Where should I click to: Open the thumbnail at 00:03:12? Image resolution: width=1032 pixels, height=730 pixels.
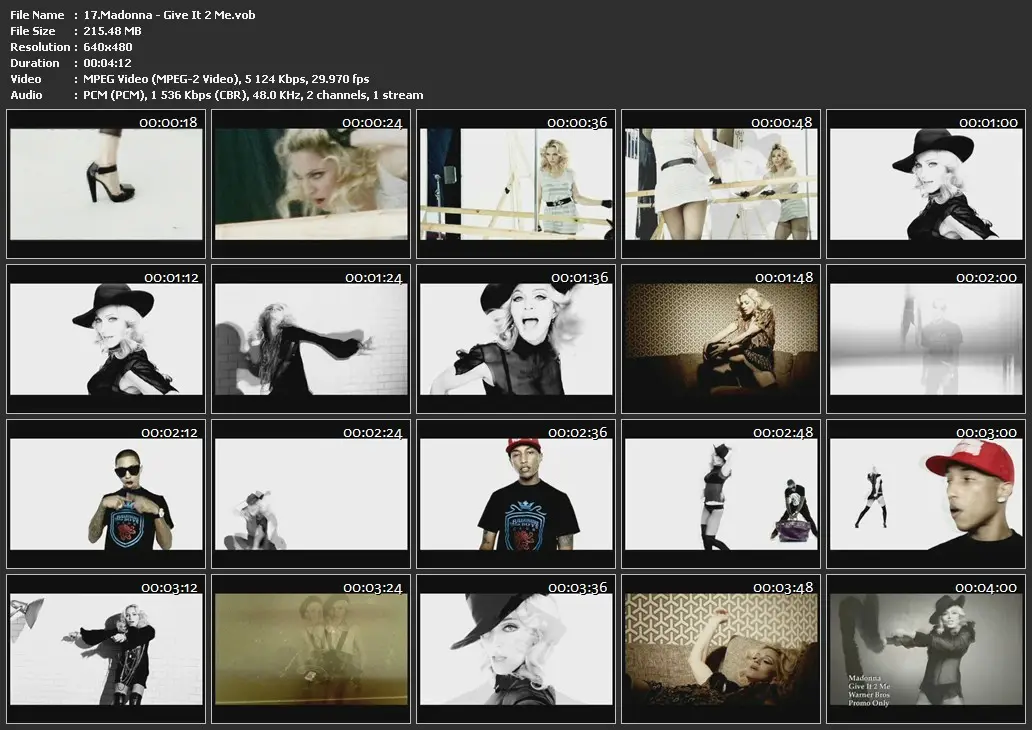106,649
